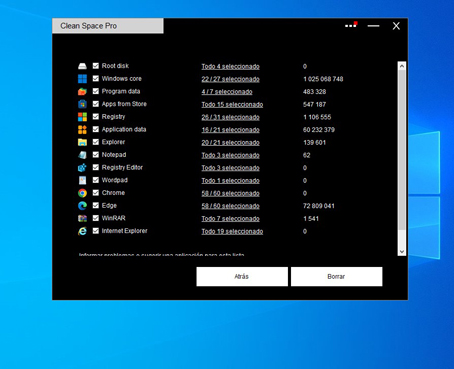Click the Edge size value 72 809 041
The width and height of the screenshot is (454, 369).
point(318,206)
